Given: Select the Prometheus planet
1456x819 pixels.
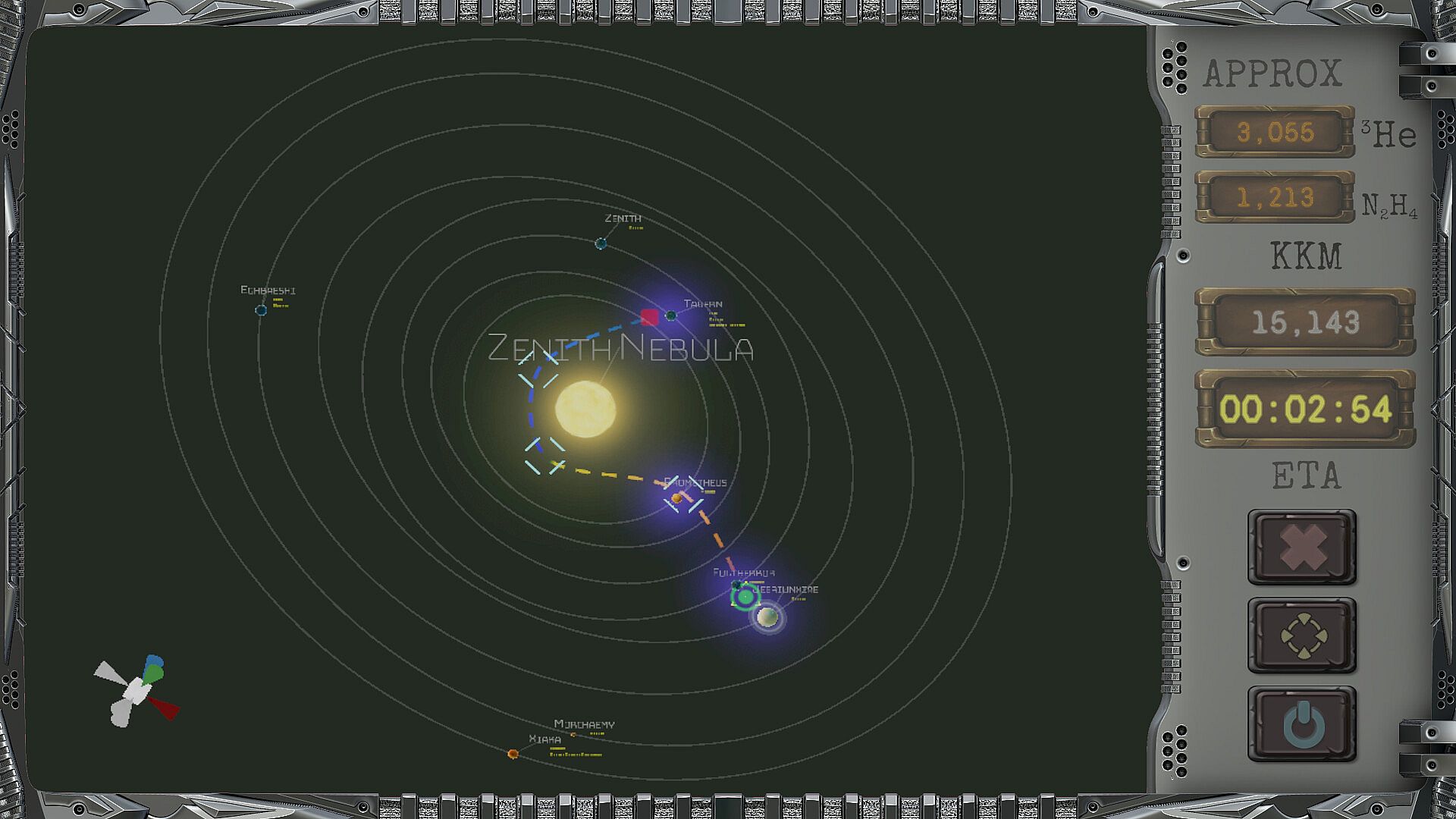Looking at the screenshot, I should pyautogui.click(x=676, y=498).
